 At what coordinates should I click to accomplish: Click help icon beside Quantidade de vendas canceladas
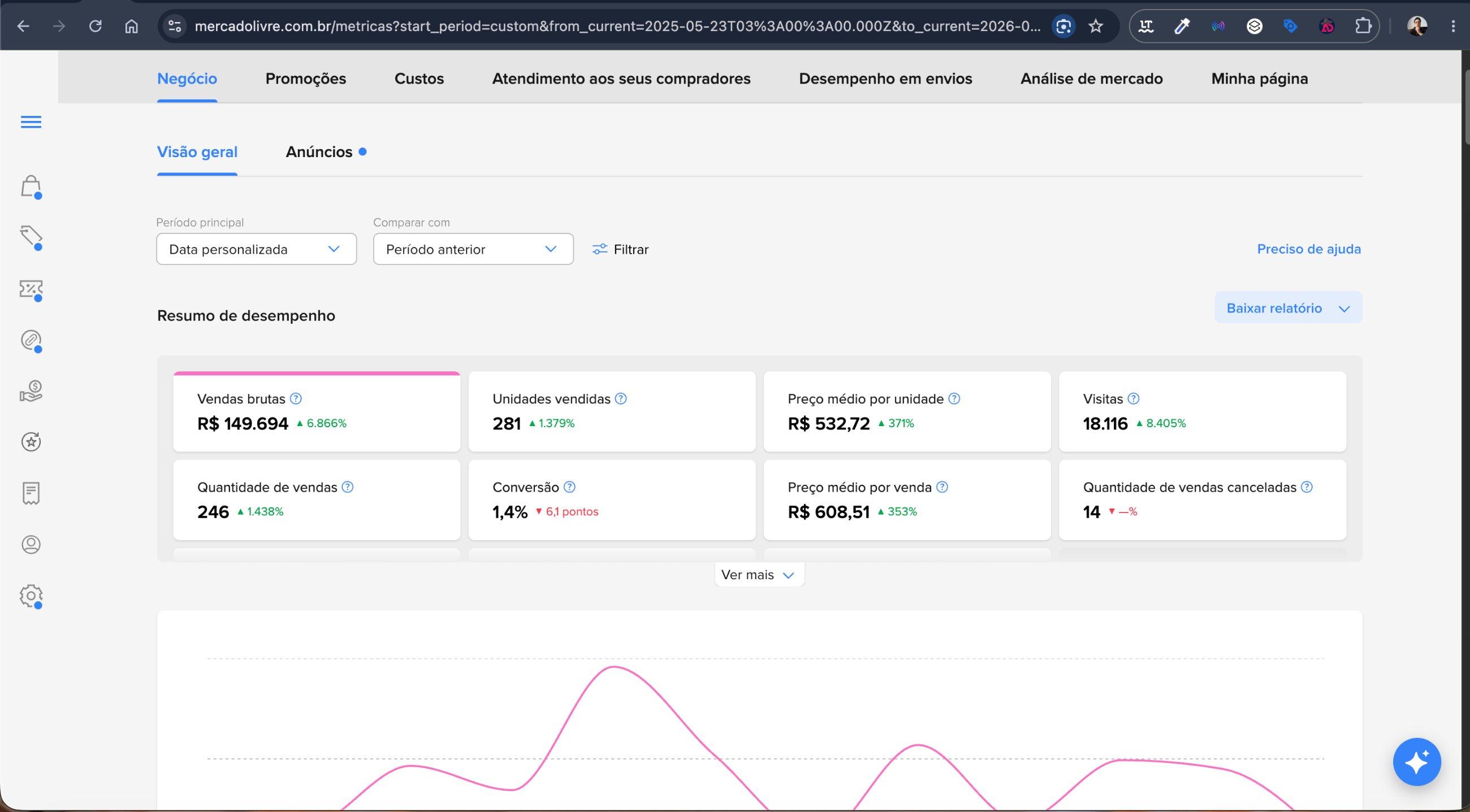(1307, 487)
